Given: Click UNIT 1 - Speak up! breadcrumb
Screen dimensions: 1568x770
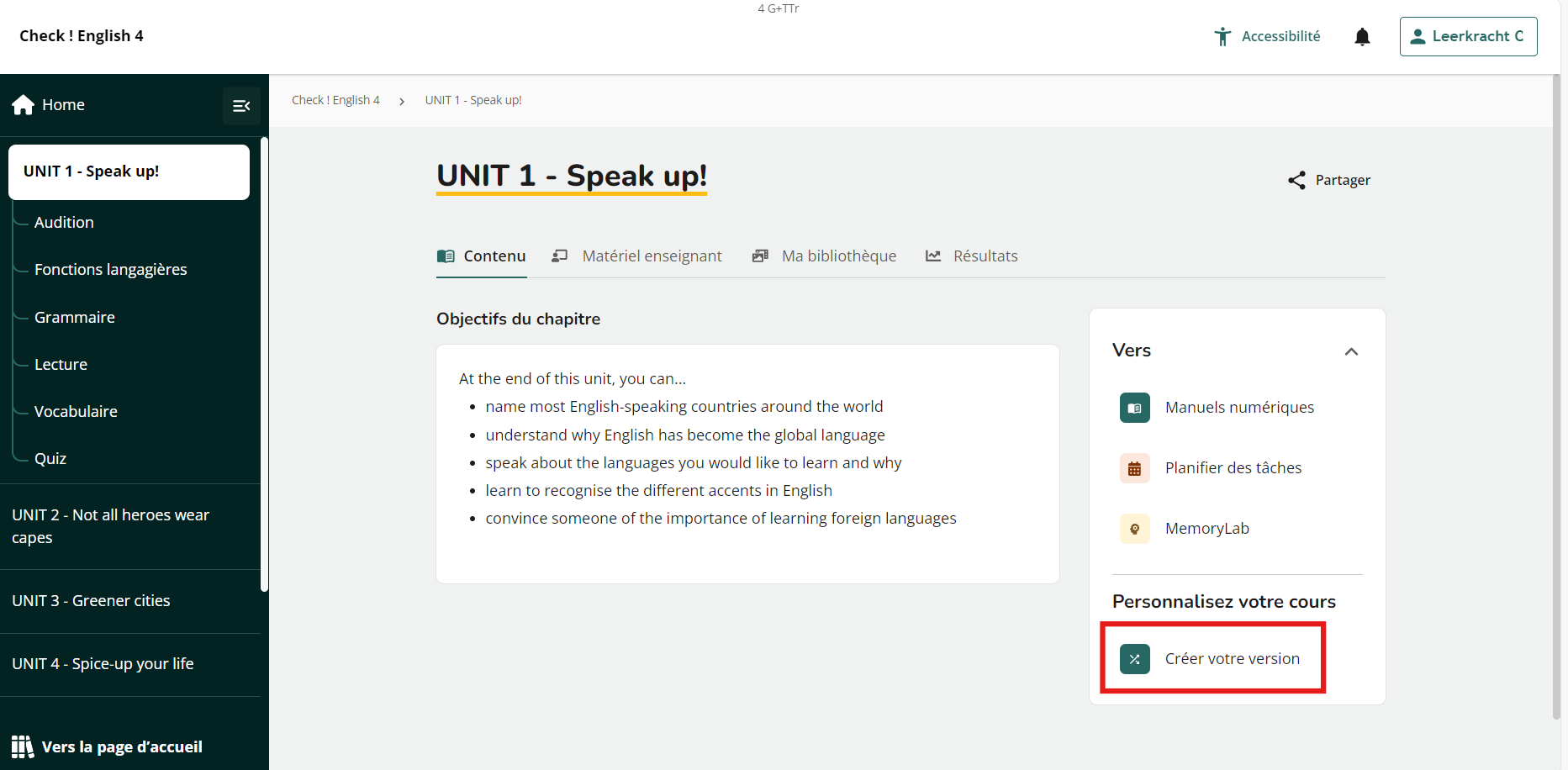Looking at the screenshot, I should click(x=473, y=100).
